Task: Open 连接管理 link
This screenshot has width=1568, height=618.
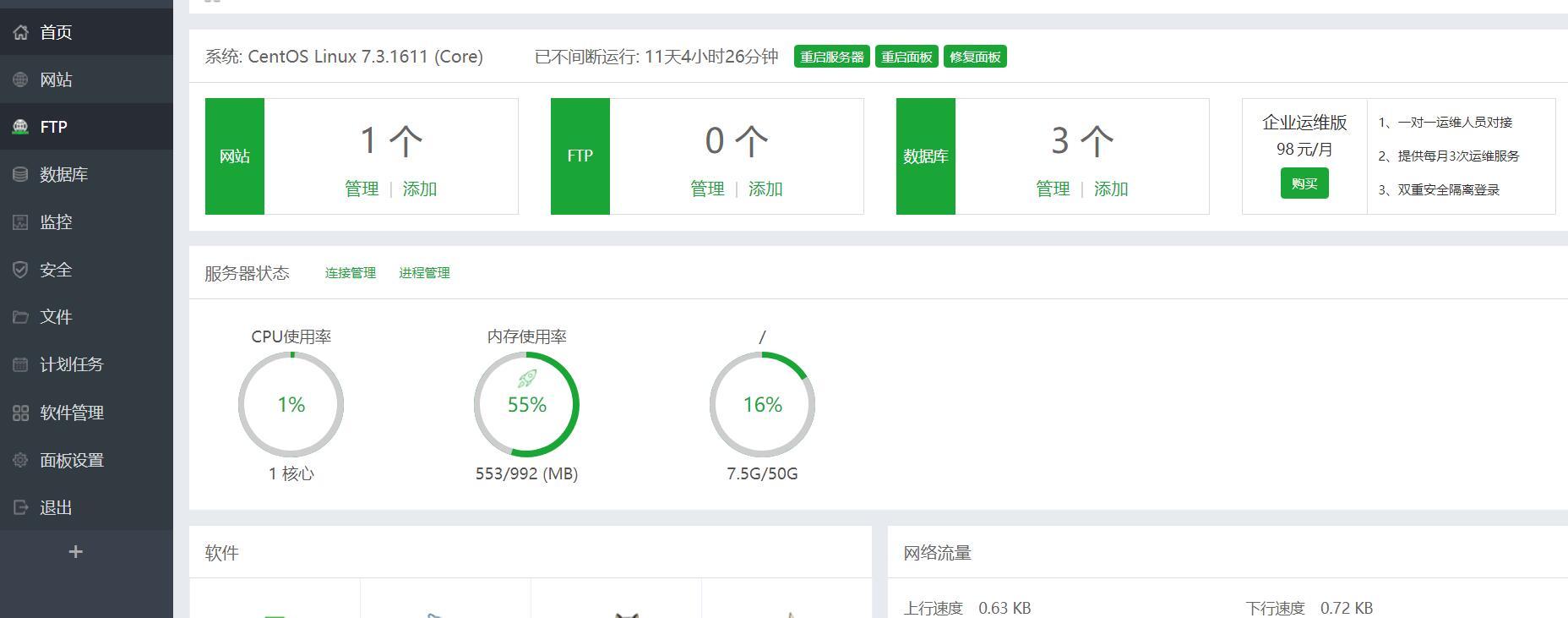Action: tap(351, 272)
